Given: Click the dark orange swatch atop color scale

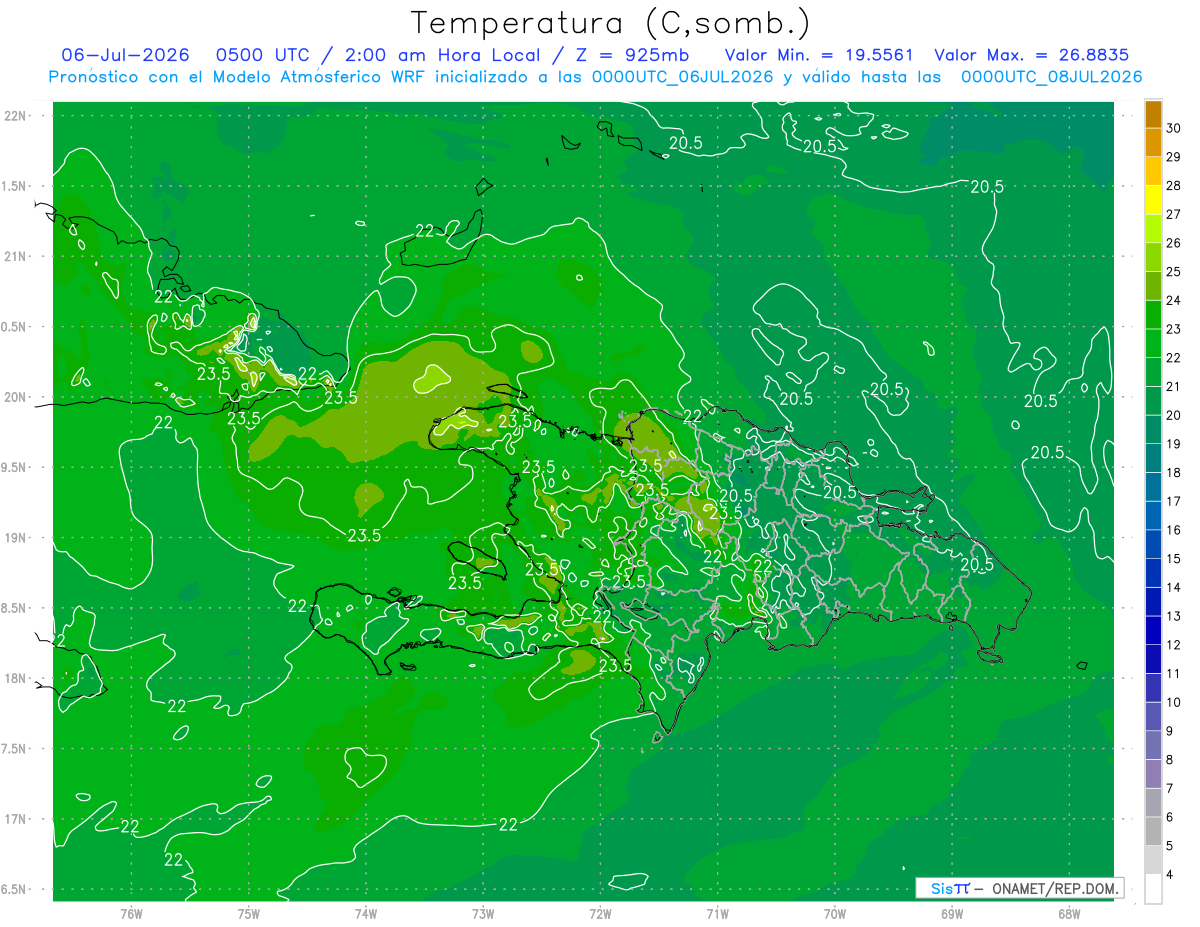Looking at the screenshot, I should [x=1153, y=114].
